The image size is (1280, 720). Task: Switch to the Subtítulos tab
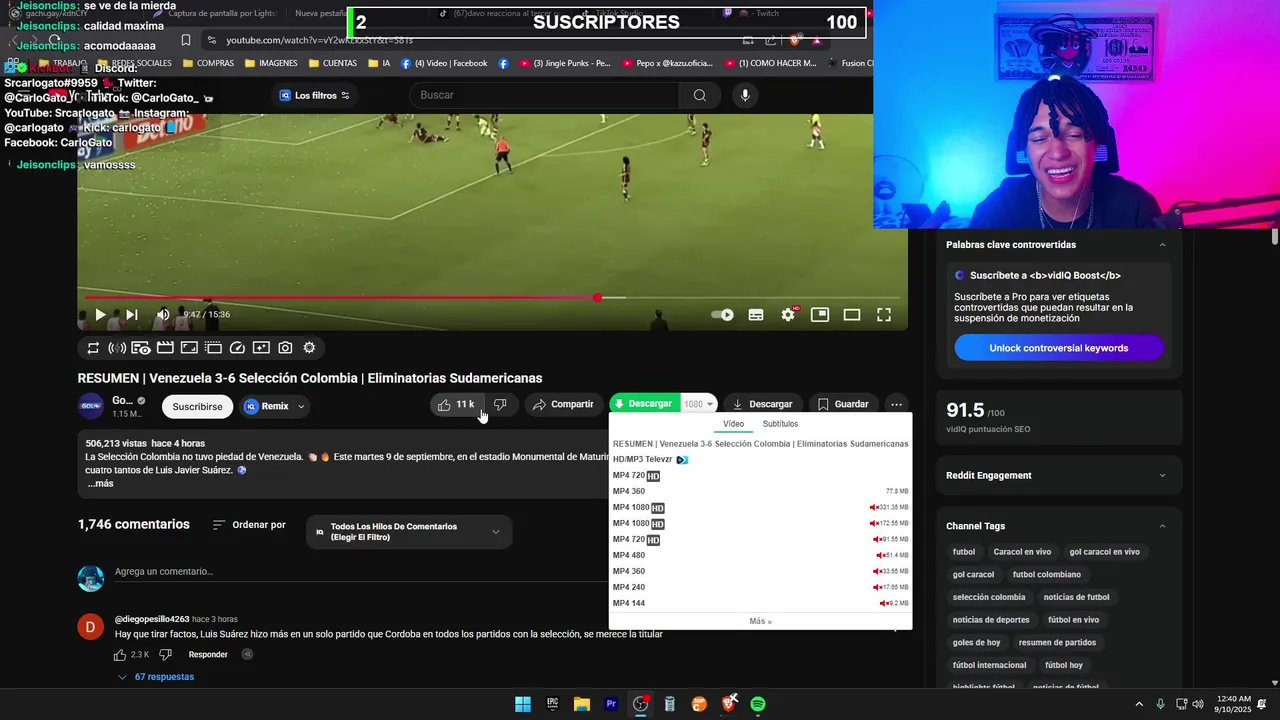coord(780,424)
